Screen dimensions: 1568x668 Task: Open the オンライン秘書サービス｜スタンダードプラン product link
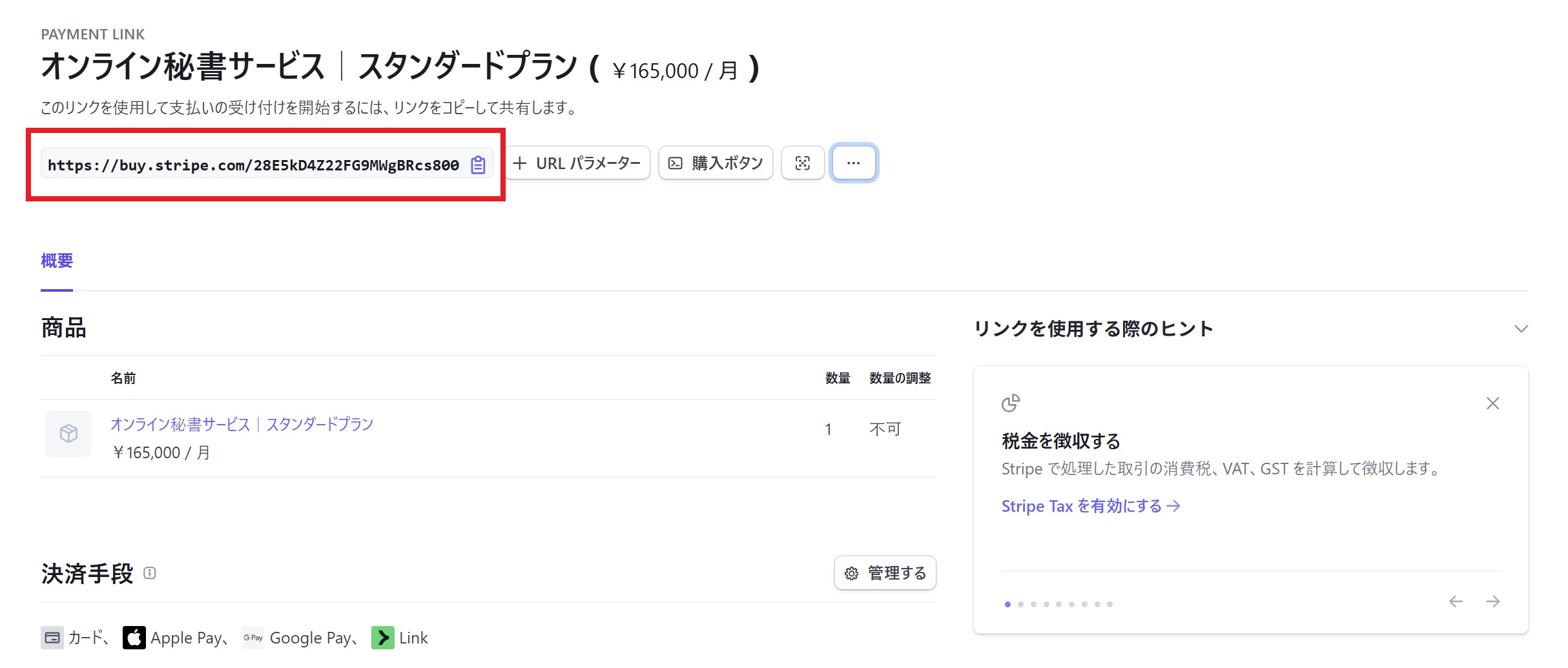coord(242,424)
